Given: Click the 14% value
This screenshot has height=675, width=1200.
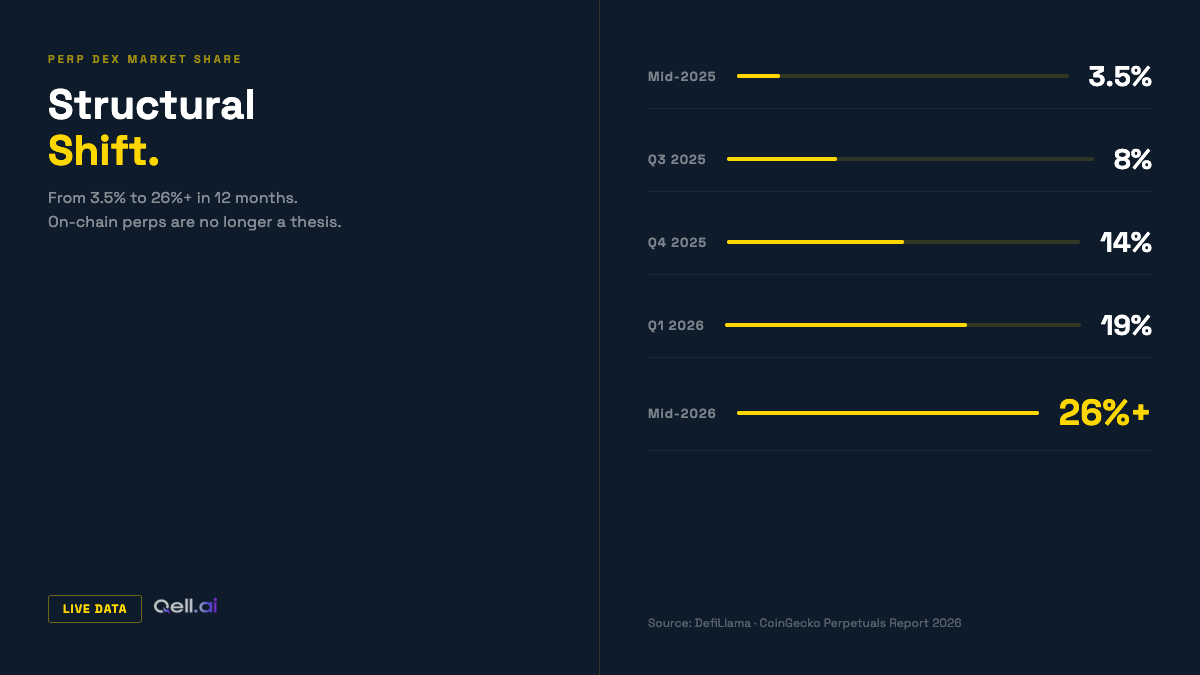Looking at the screenshot, I should 1126,242.
